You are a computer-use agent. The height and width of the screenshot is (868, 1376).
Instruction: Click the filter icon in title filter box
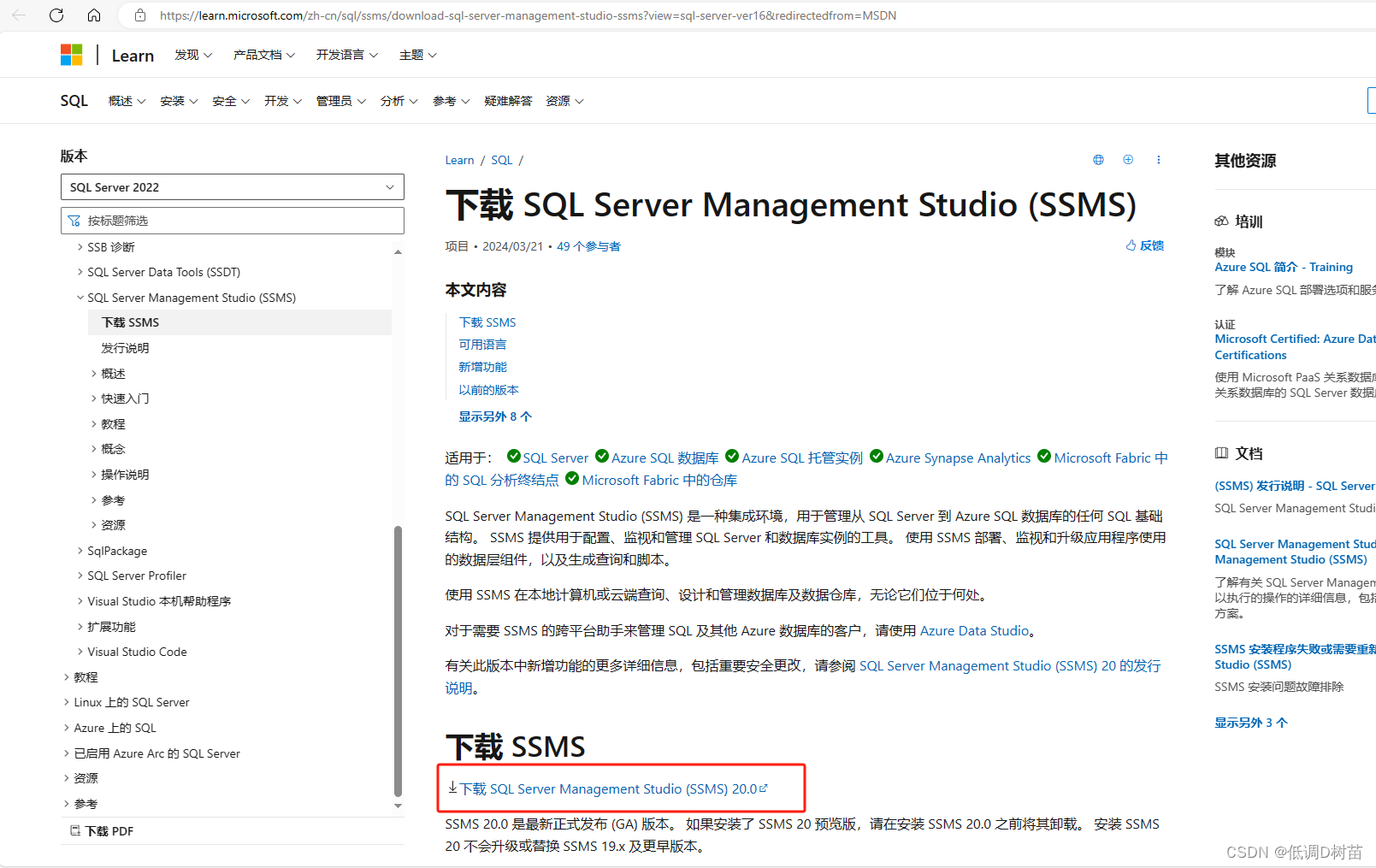[74, 221]
